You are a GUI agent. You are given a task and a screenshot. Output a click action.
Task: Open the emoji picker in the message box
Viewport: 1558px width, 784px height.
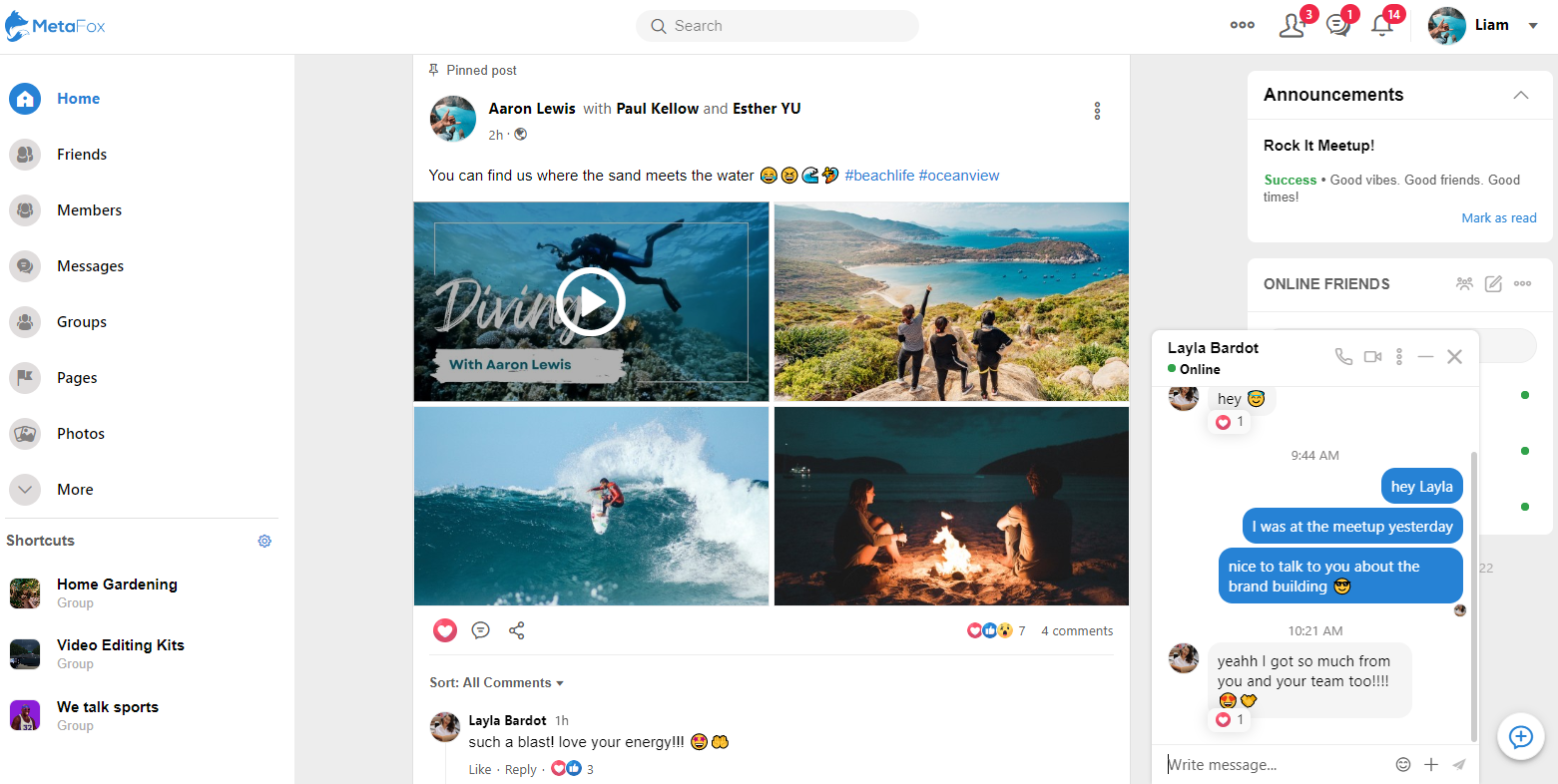coord(1403,764)
